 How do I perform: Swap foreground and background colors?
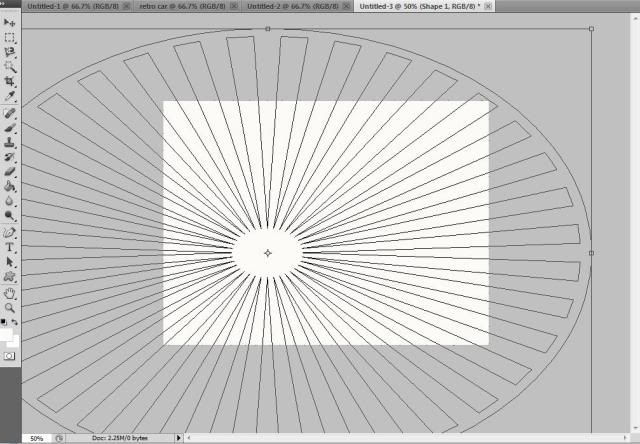pos(15,322)
